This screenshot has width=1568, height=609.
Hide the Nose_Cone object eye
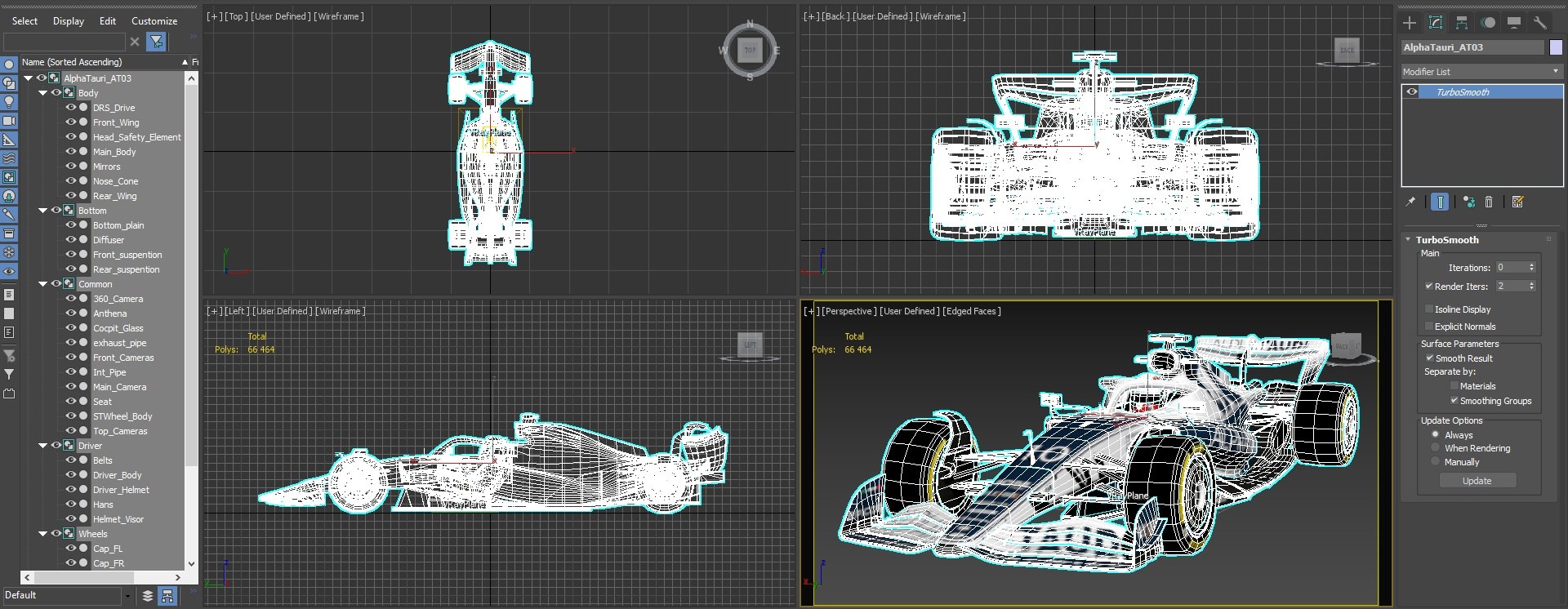point(71,181)
